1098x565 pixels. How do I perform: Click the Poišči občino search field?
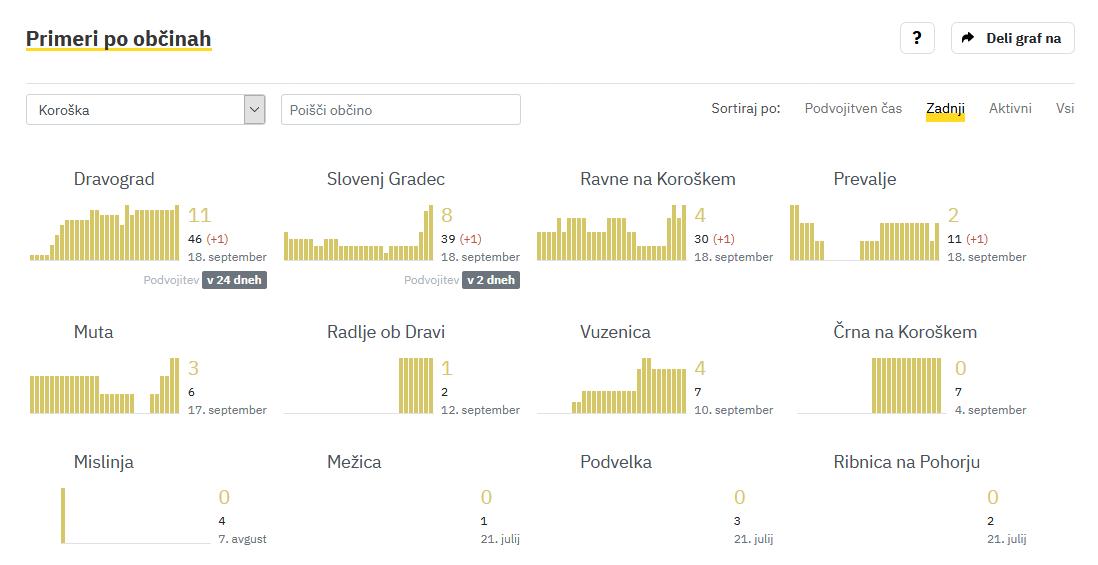pyautogui.click(x=400, y=110)
